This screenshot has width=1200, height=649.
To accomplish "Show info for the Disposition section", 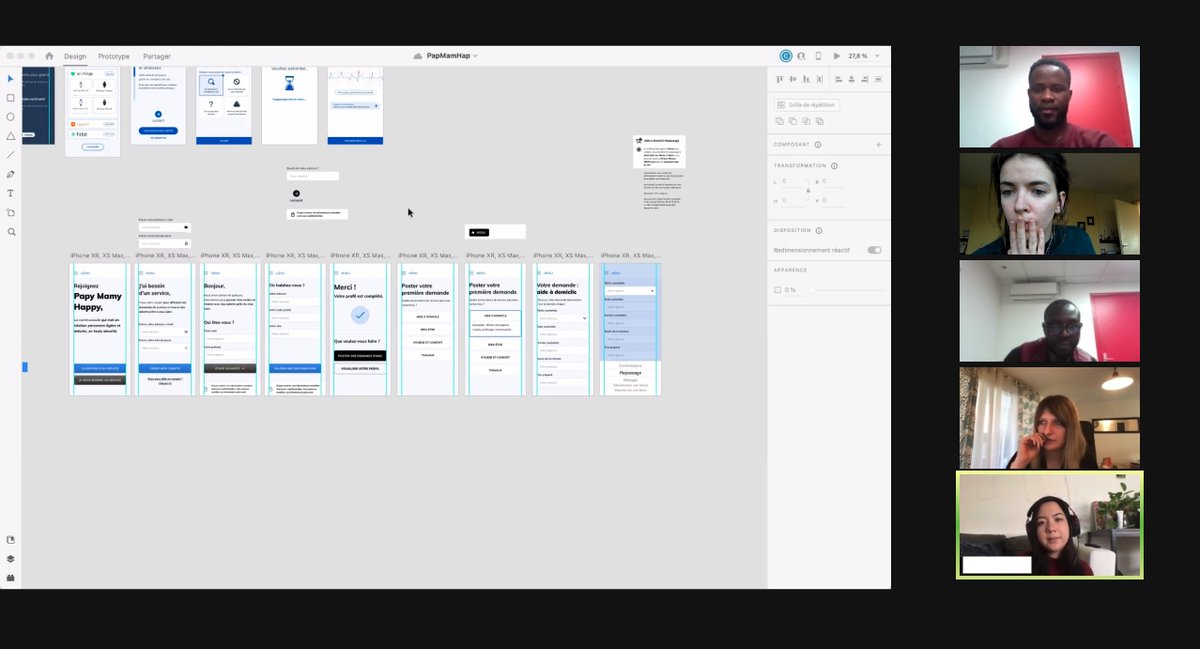I will tap(821, 230).
